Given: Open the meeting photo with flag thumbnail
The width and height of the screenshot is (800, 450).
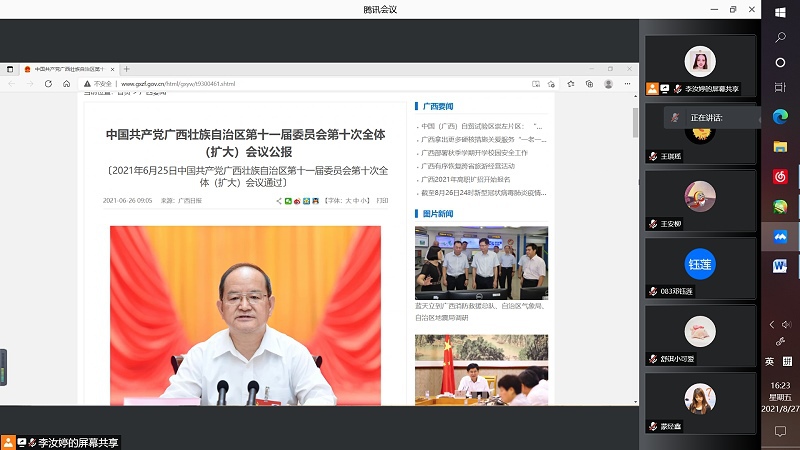Looking at the screenshot, I should pyautogui.click(x=482, y=370).
